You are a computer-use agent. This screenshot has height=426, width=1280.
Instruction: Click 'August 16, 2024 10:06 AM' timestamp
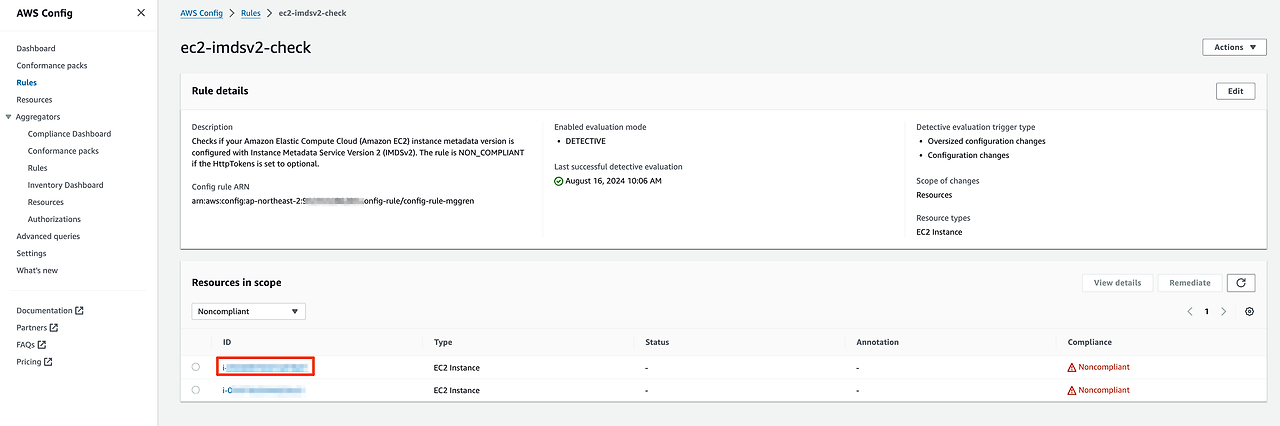[x=613, y=181]
